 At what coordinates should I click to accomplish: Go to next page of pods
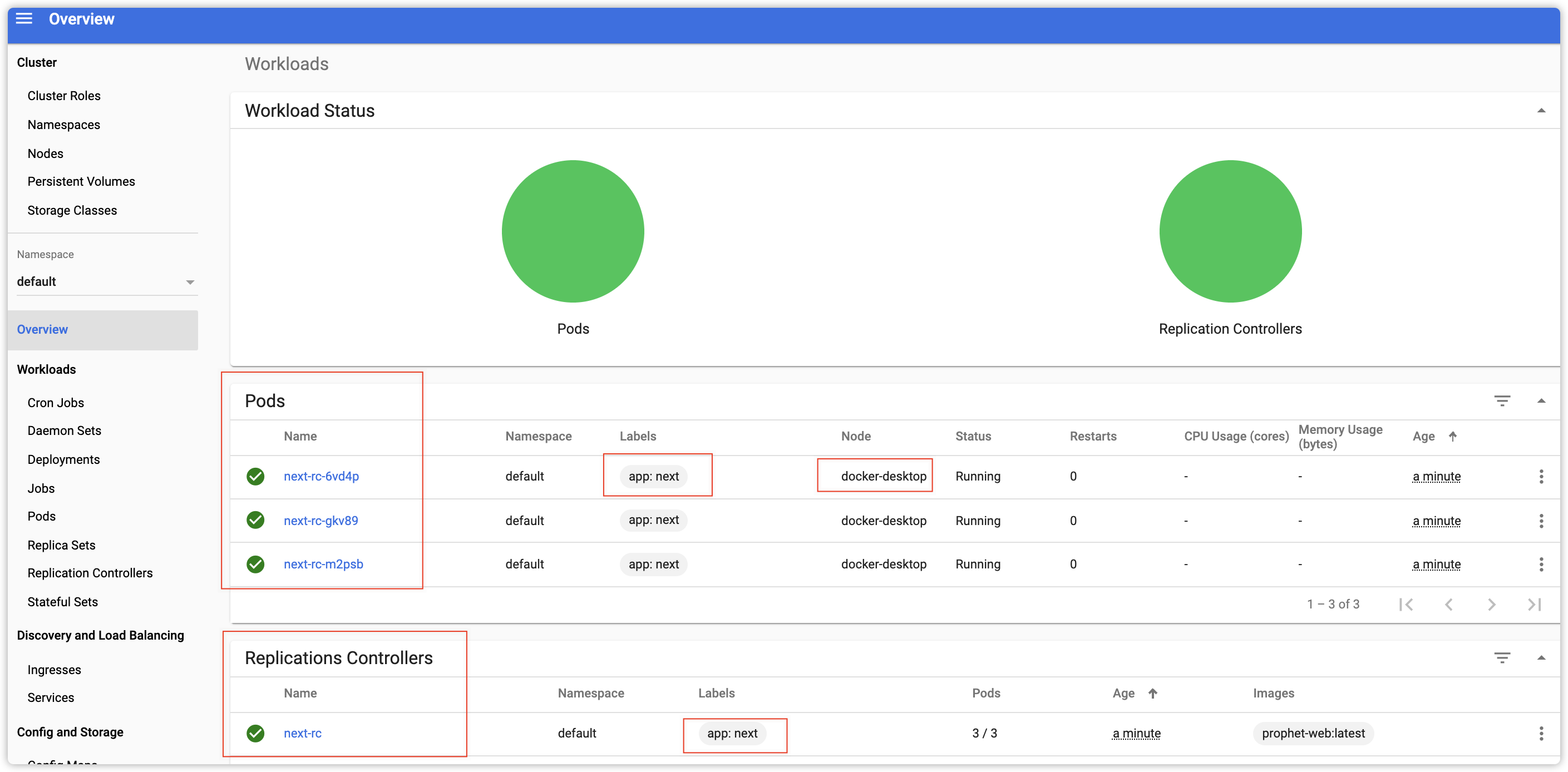[x=1491, y=604]
